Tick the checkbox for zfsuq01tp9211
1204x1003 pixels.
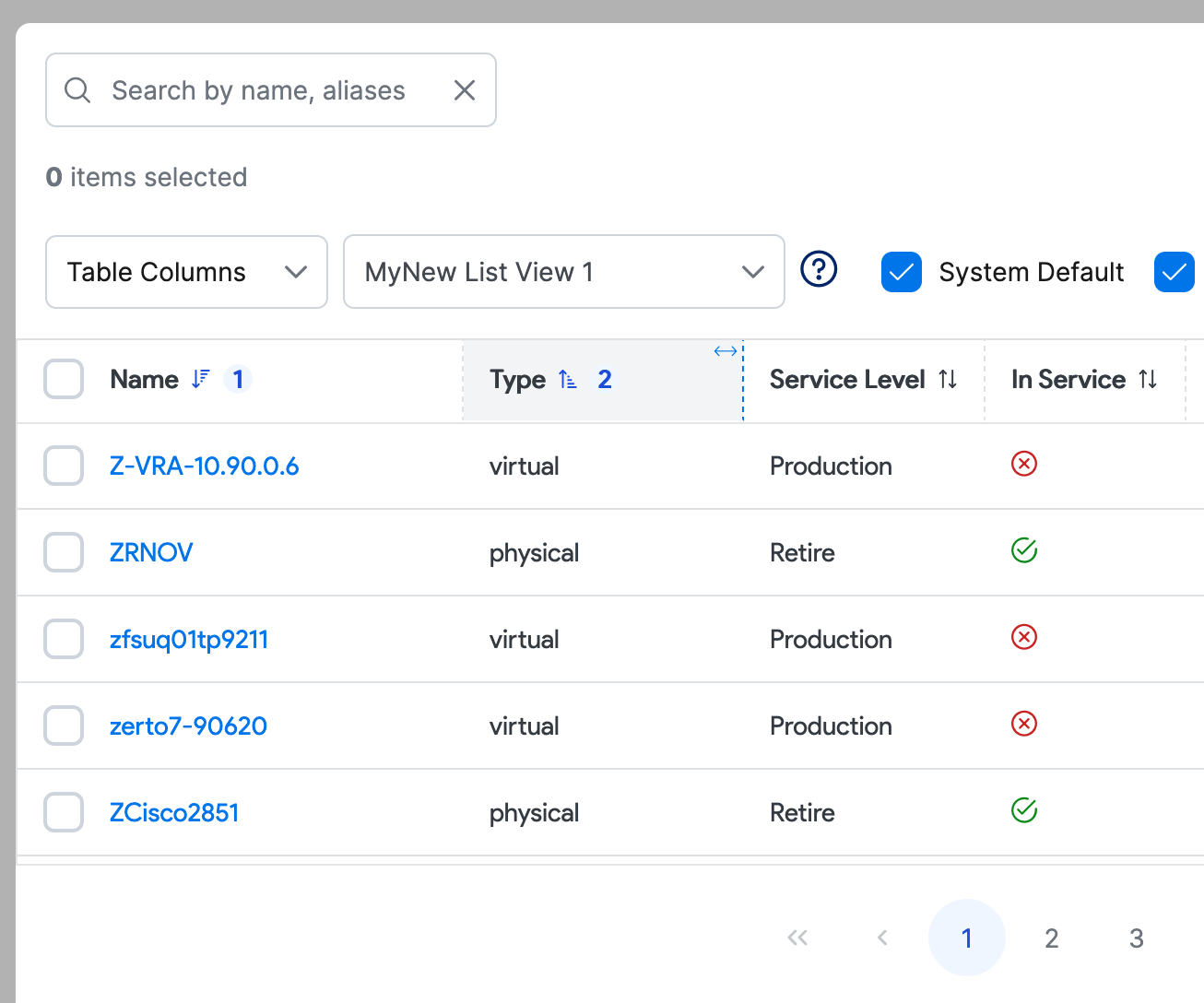tap(64, 639)
